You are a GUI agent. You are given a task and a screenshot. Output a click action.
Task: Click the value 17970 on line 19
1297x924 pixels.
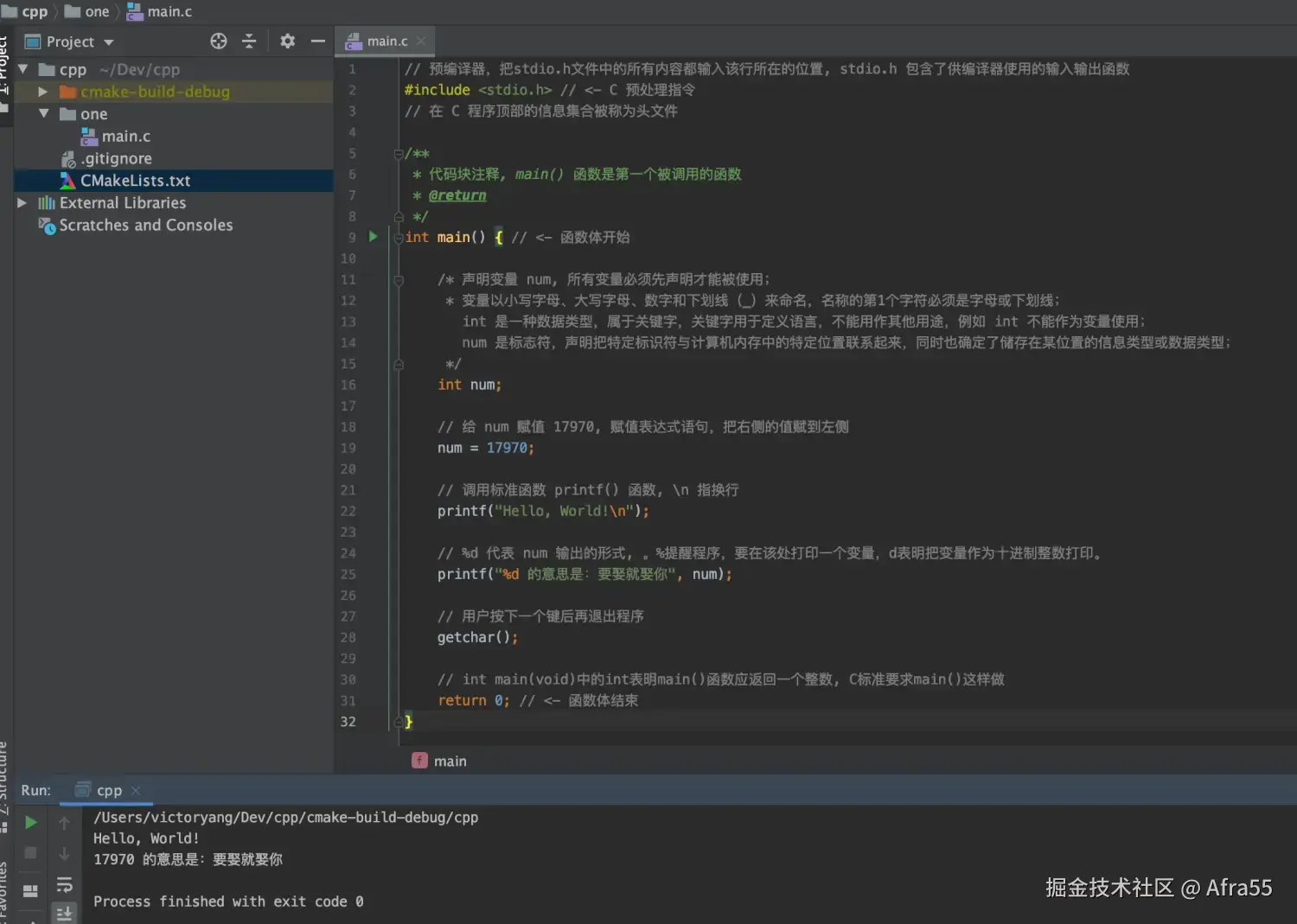pyautogui.click(x=507, y=448)
